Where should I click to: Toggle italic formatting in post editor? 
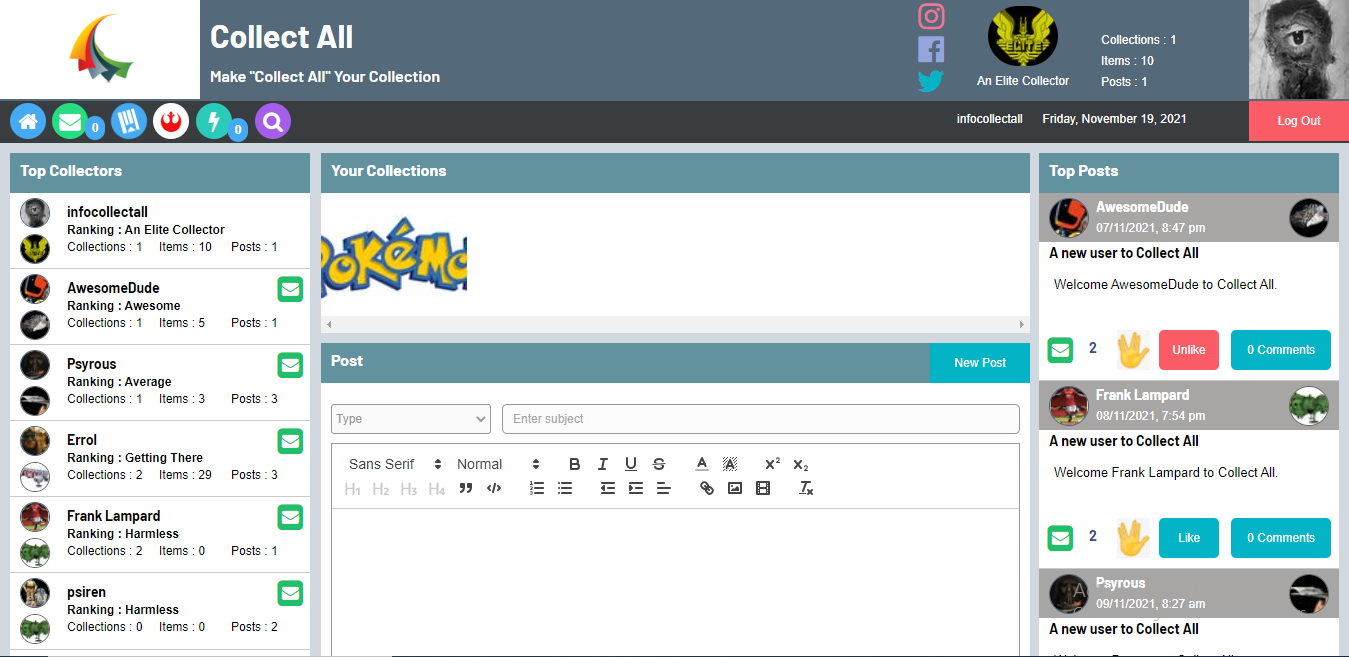click(602, 464)
